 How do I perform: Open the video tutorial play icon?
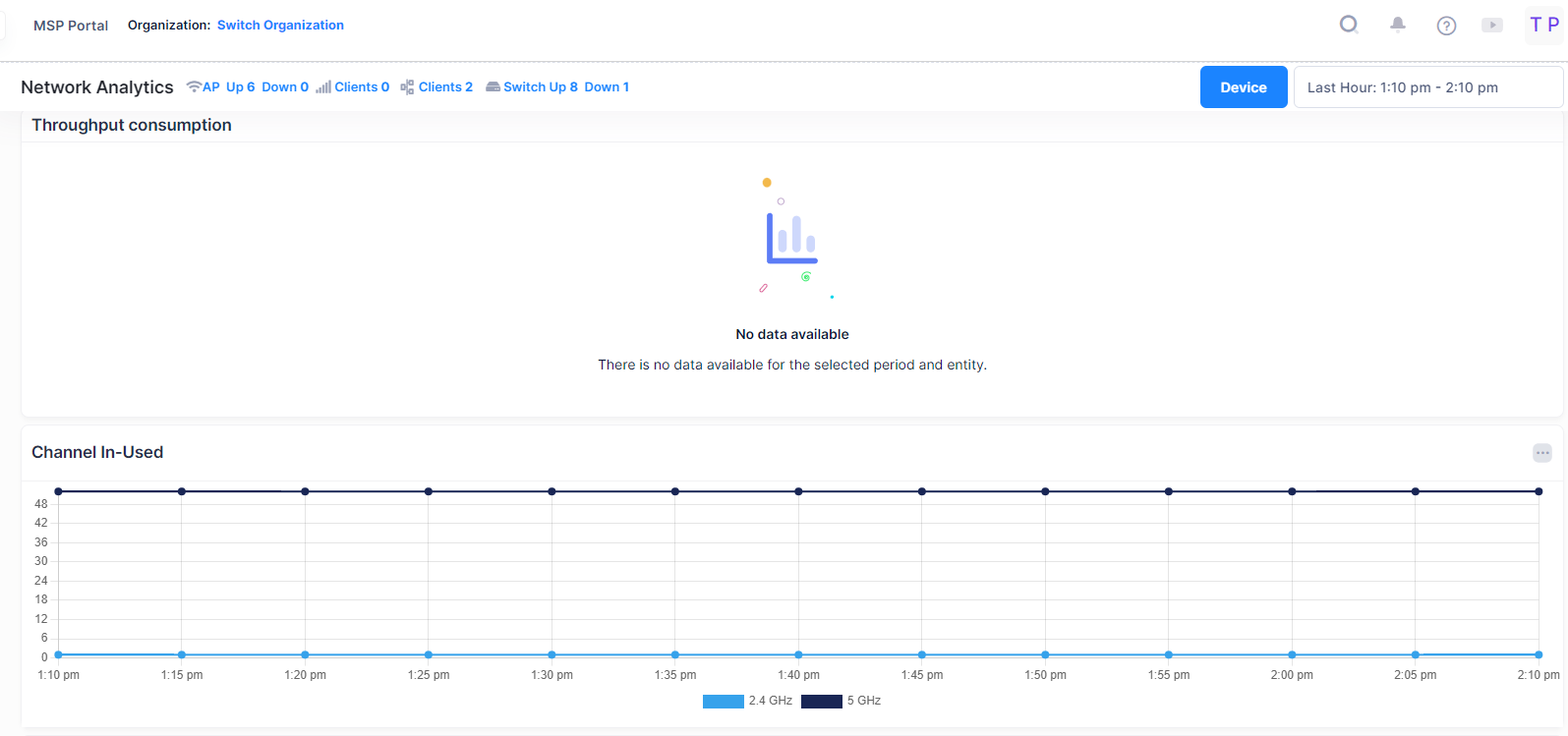click(x=1492, y=26)
